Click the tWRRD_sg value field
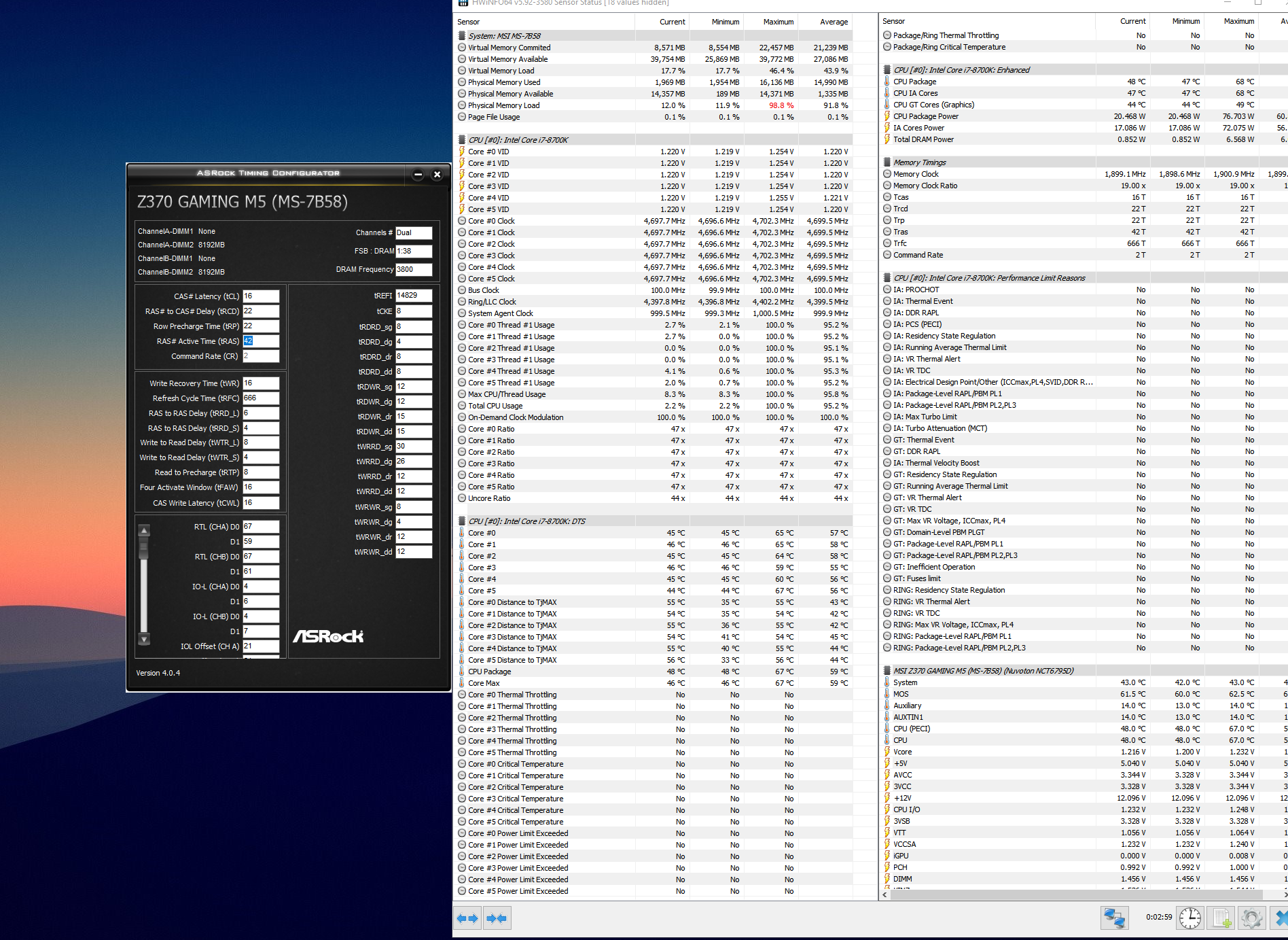The image size is (1288, 940). 414,447
